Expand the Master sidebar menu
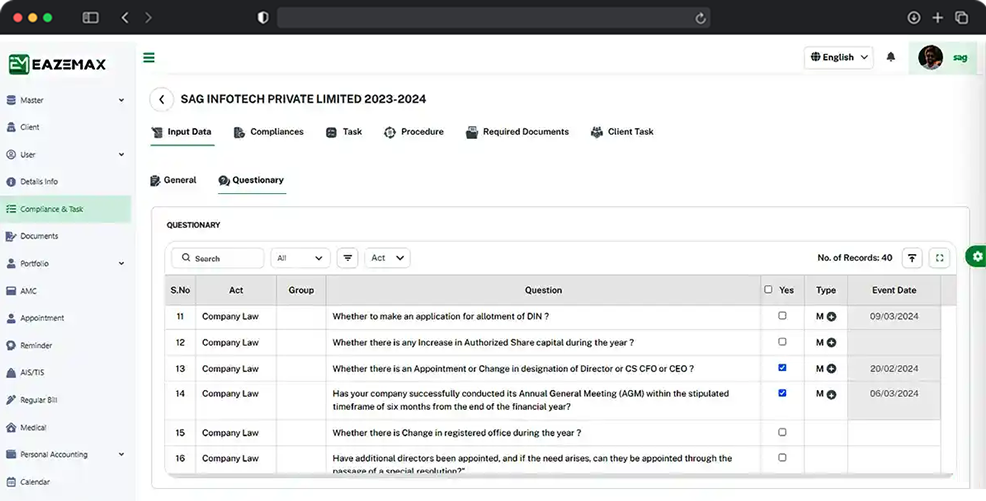Viewport: 986px width, 501px height. point(65,100)
